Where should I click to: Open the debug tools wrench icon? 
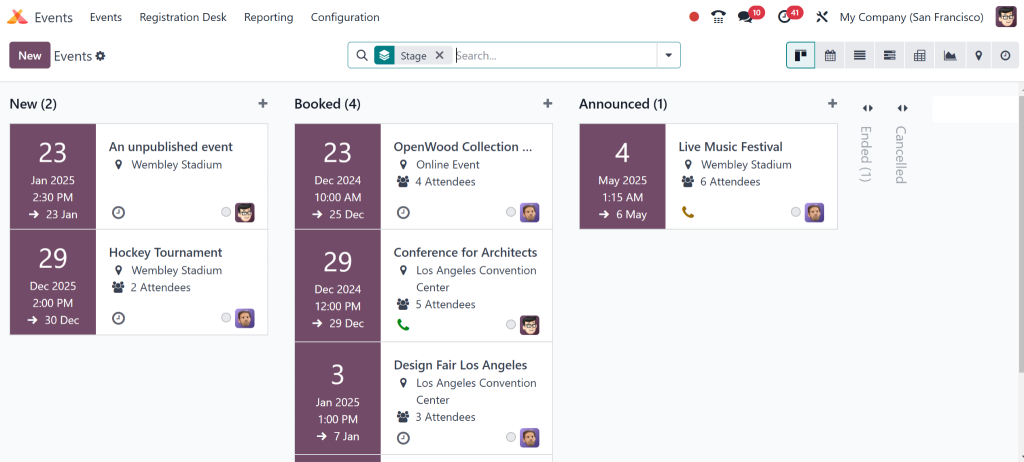pos(822,17)
